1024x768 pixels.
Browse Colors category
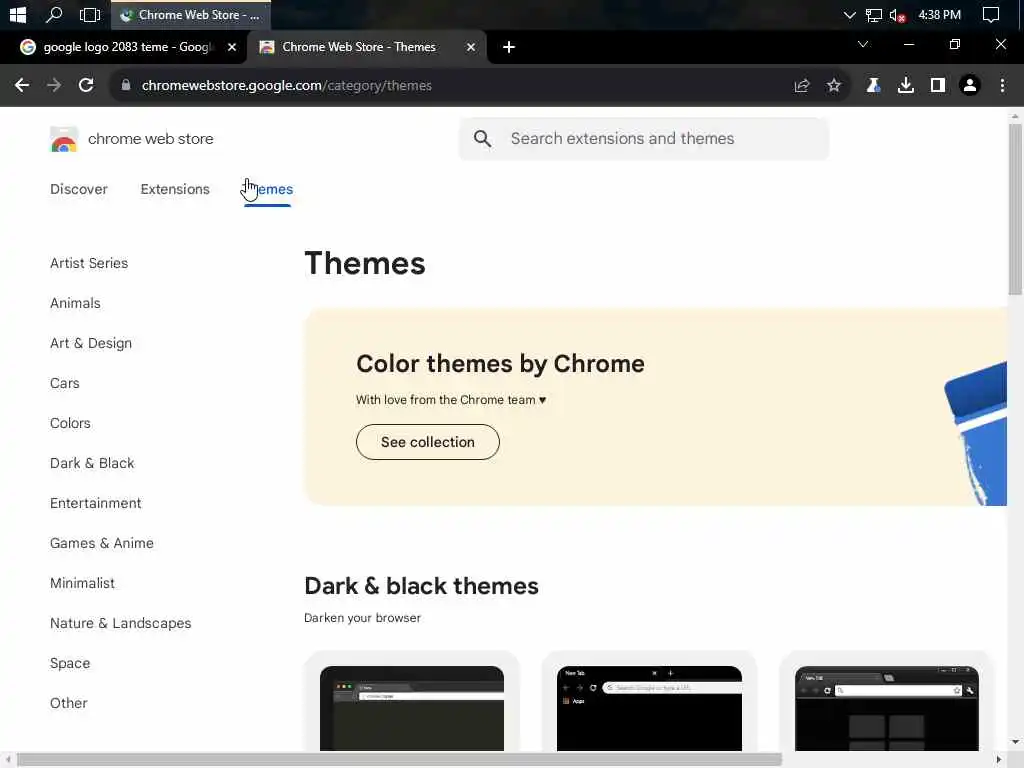(70, 423)
